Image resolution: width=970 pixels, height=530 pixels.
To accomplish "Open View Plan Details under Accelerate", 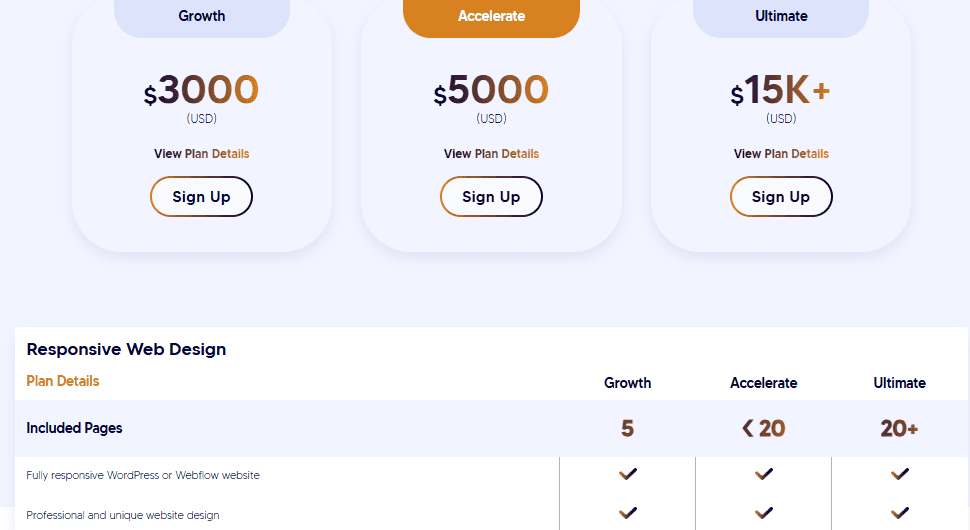I will click(x=491, y=154).
